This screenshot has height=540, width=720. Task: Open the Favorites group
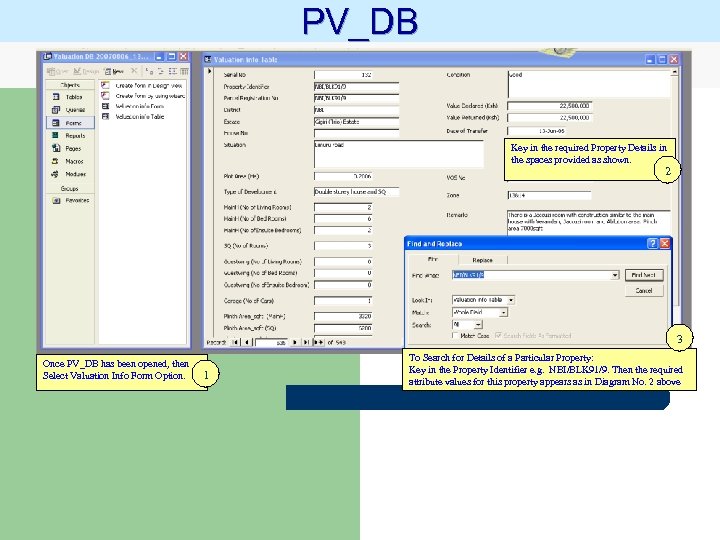[69, 200]
